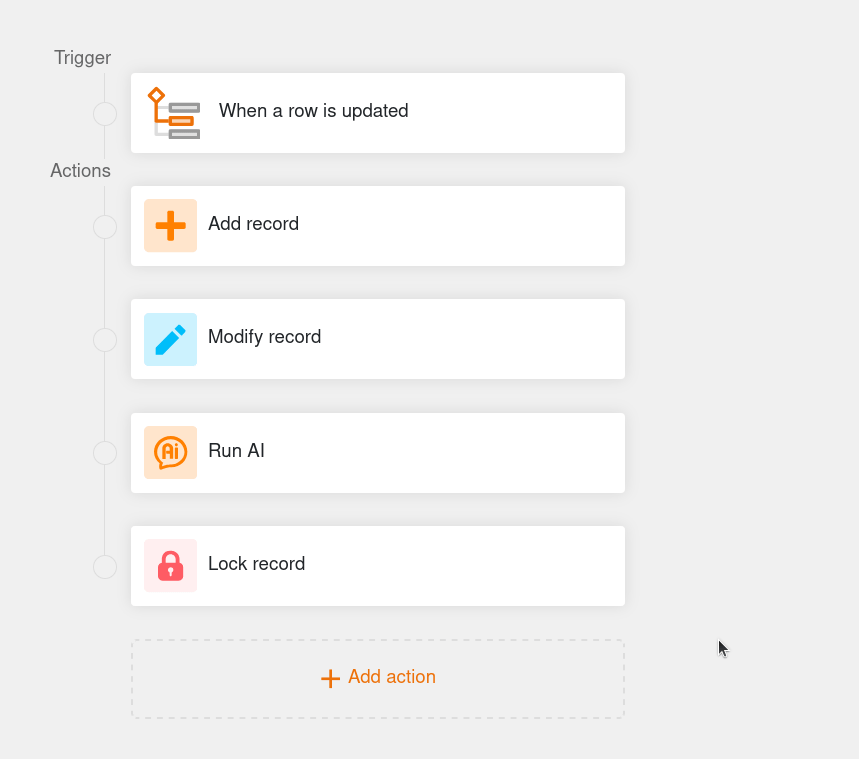Click the Run AI chat bubble icon
This screenshot has height=759, width=859.
tap(170, 452)
